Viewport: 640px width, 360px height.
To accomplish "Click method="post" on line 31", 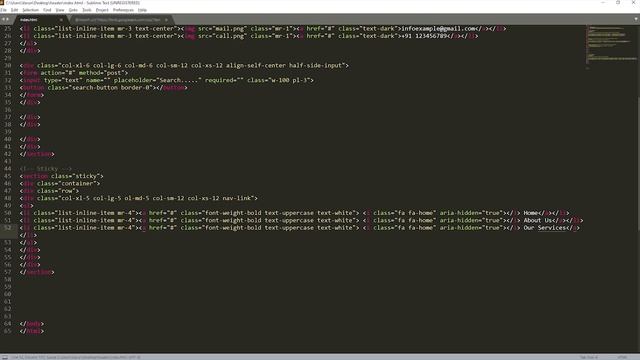I will 101,73.
